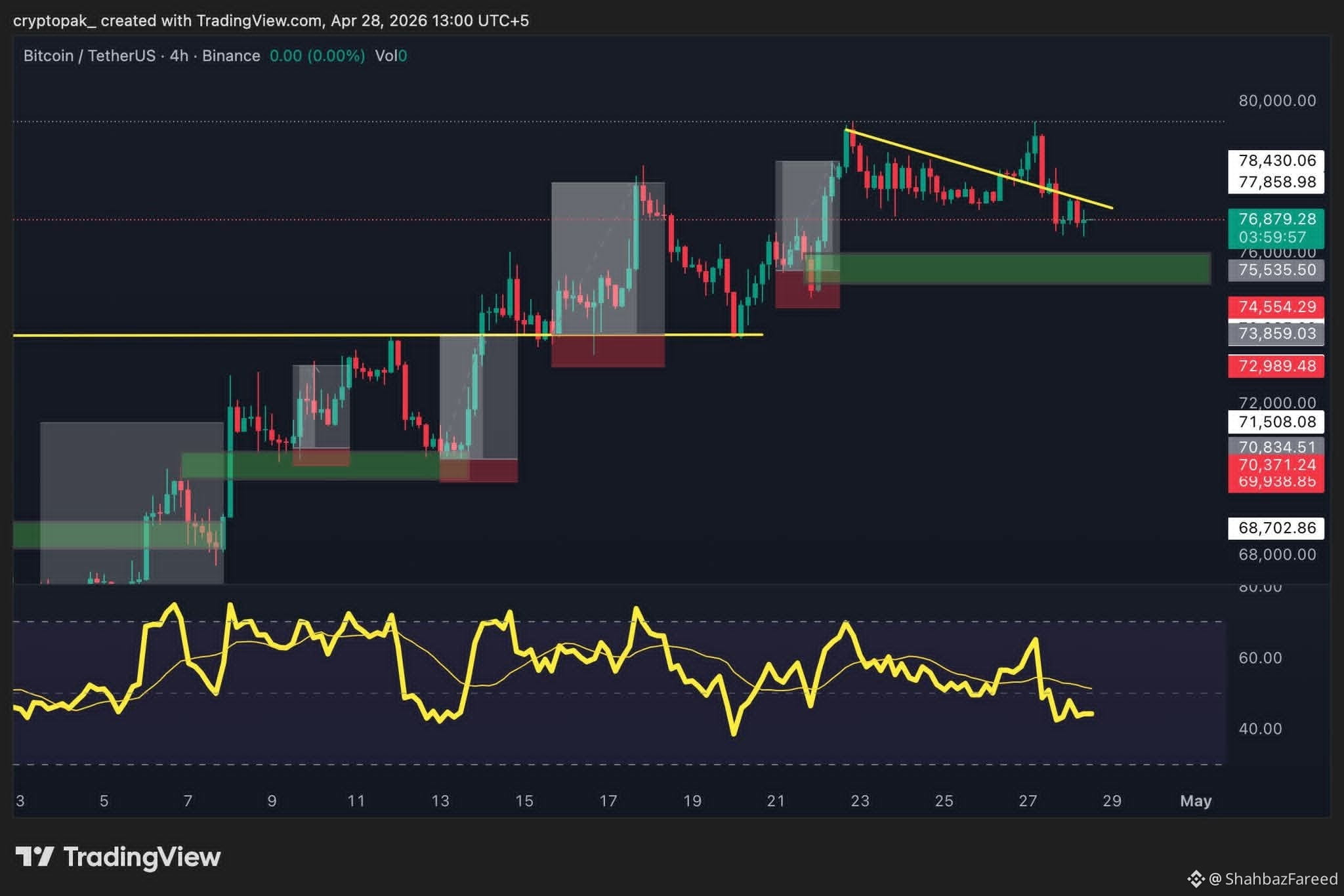Viewport: 1344px width, 896px height.
Task: Click the Binance logo beside @ShahbazFareed
Action: [1196, 878]
